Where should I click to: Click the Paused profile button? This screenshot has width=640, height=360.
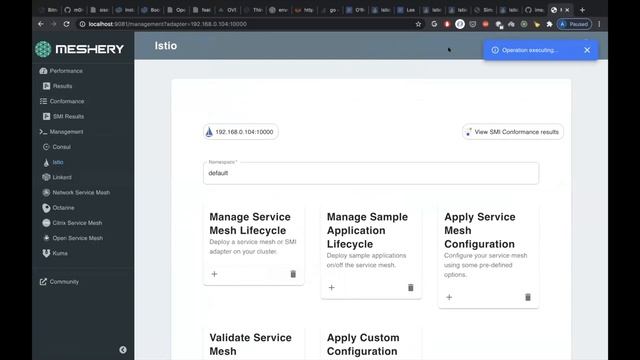pyautogui.click(x=574, y=24)
